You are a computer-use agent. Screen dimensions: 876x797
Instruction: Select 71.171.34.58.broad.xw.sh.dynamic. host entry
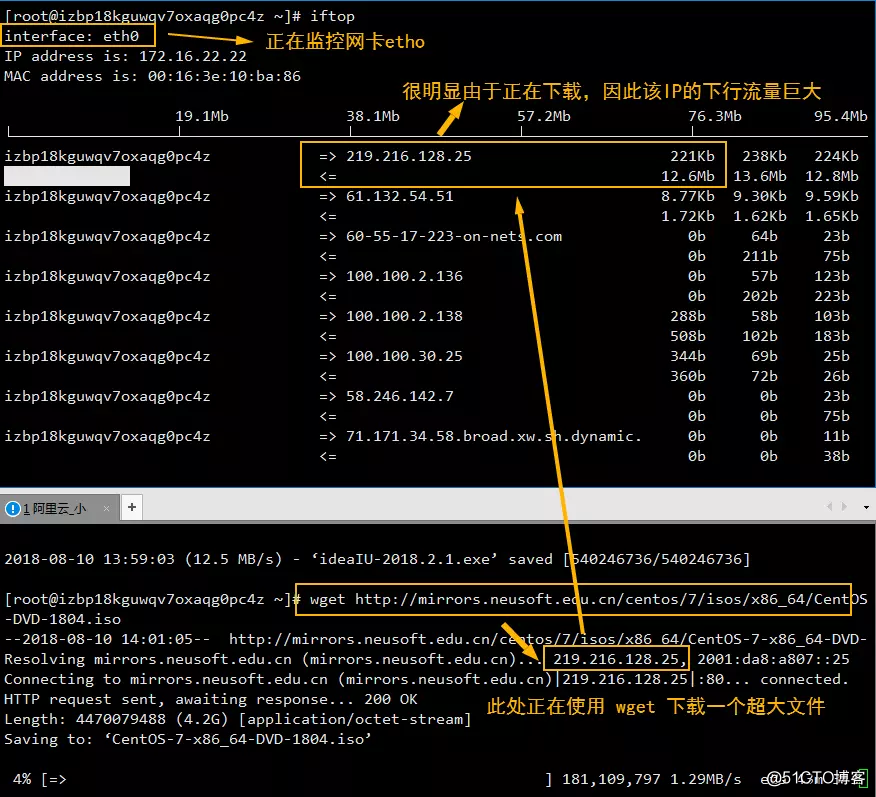tap(493, 436)
